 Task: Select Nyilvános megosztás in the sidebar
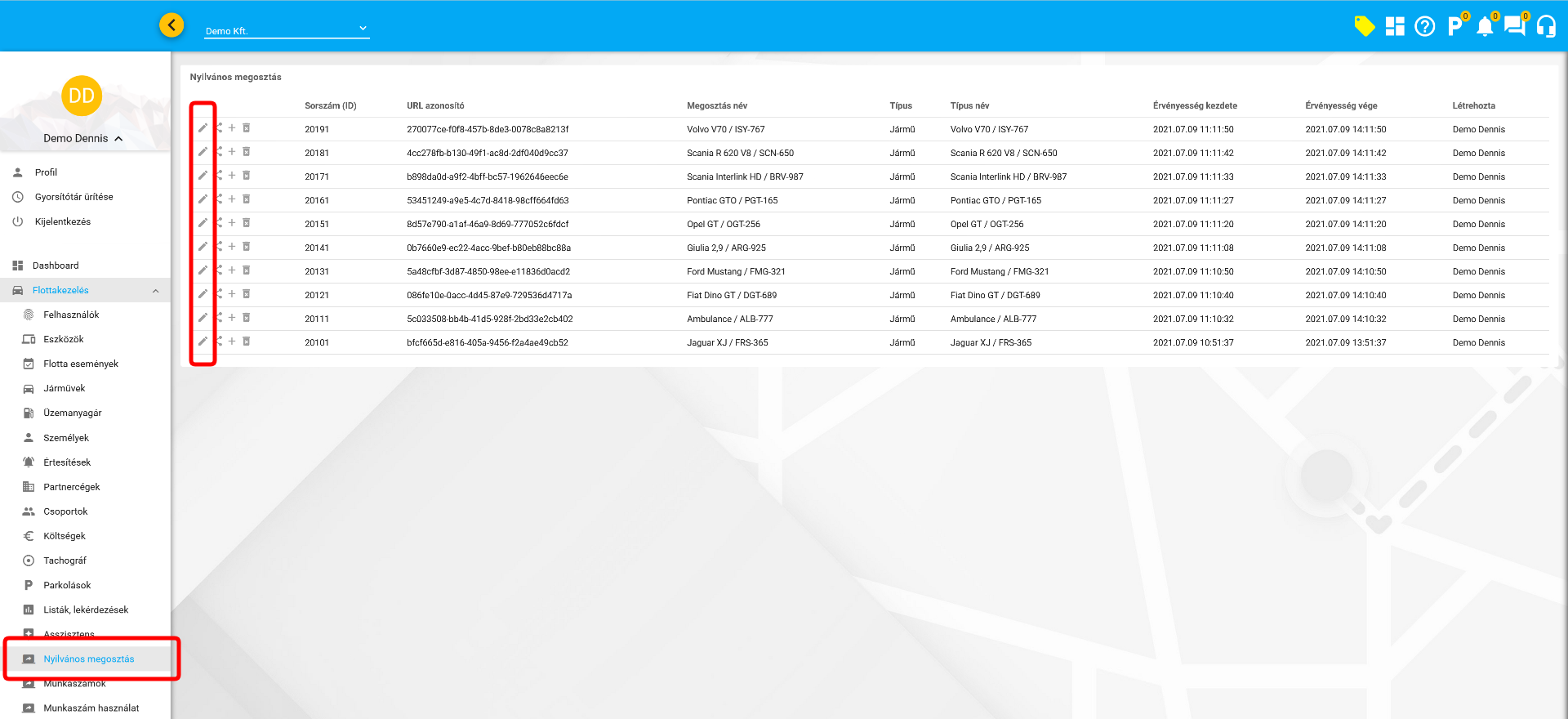[x=88, y=659]
